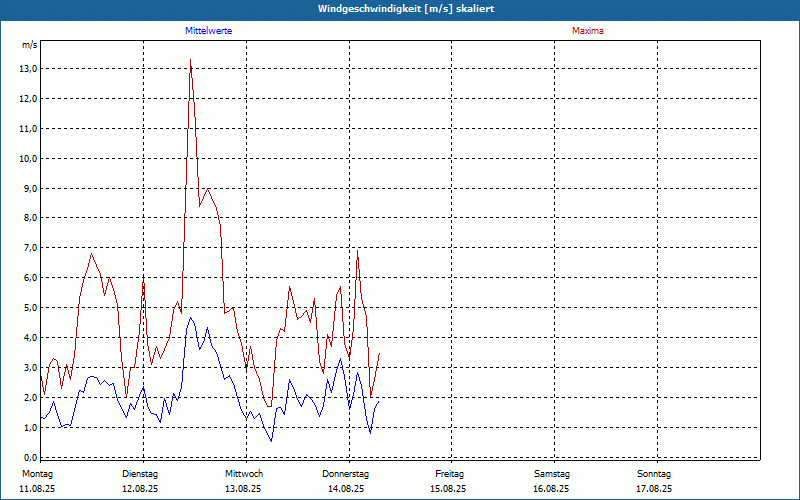Click the Dienstag day label
Viewport: 800px width, 500px height.
pos(140,474)
